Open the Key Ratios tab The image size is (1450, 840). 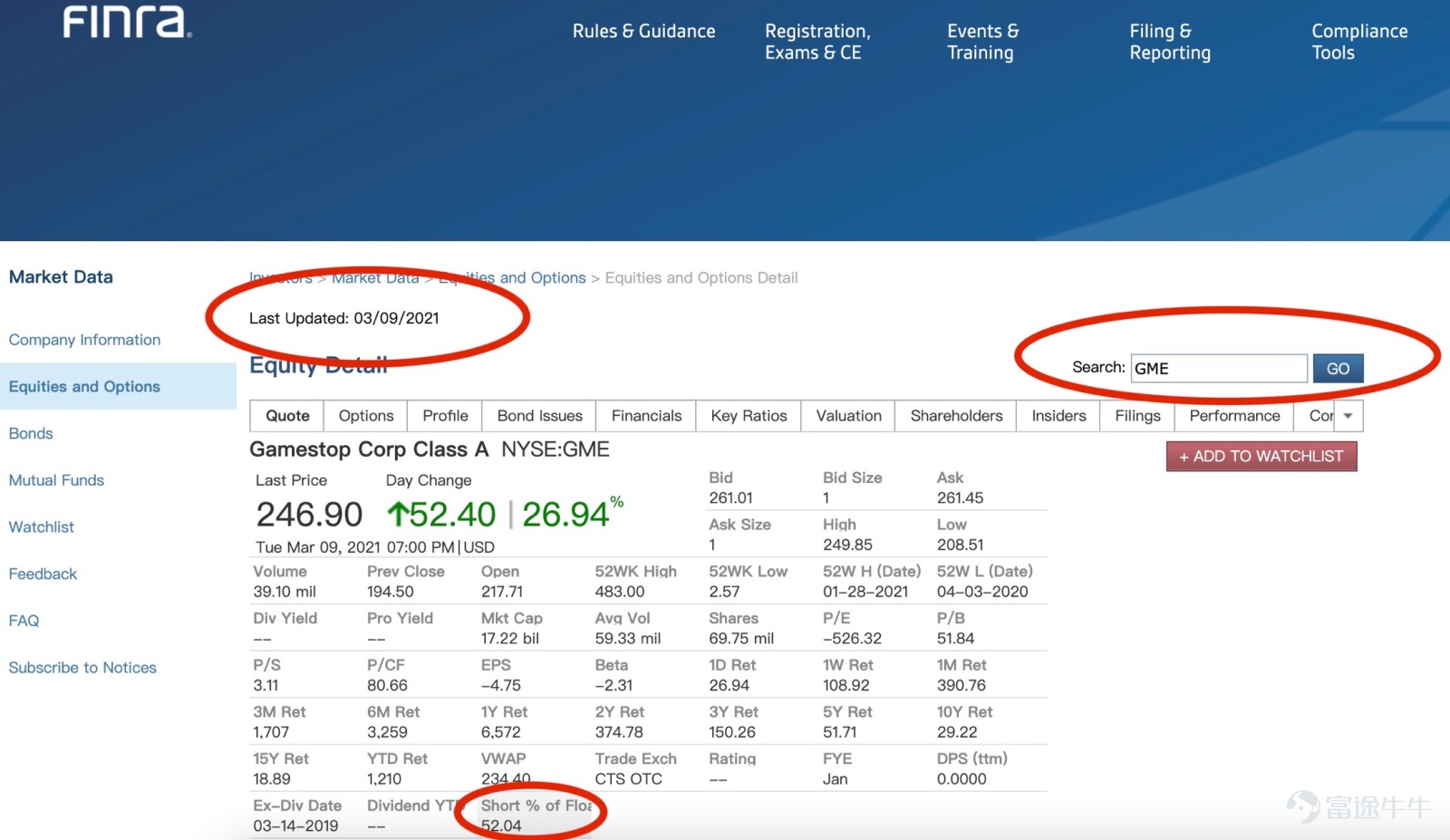[x=749, y=416]
